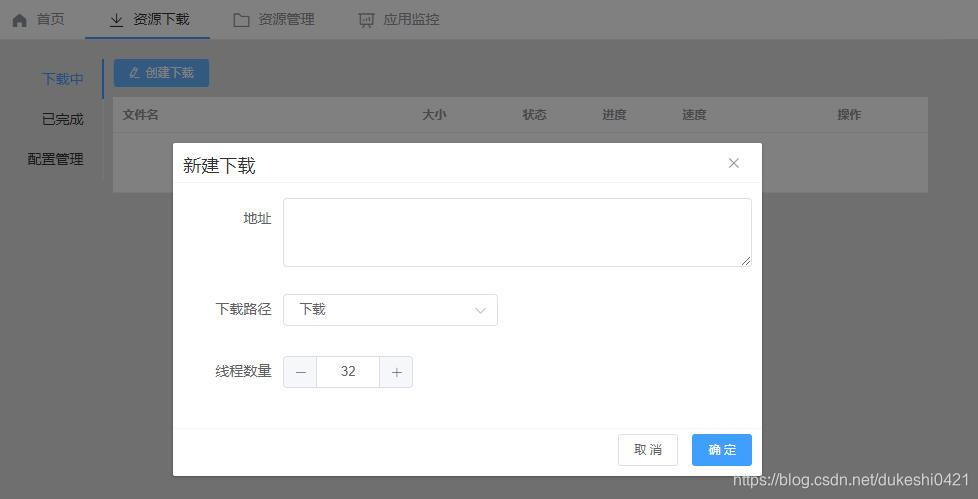Close the 新建下载 dialog with X
Image resolution: width=978 pixels, height=499 pixels.
pyautogui.click(x=734, y=163)
